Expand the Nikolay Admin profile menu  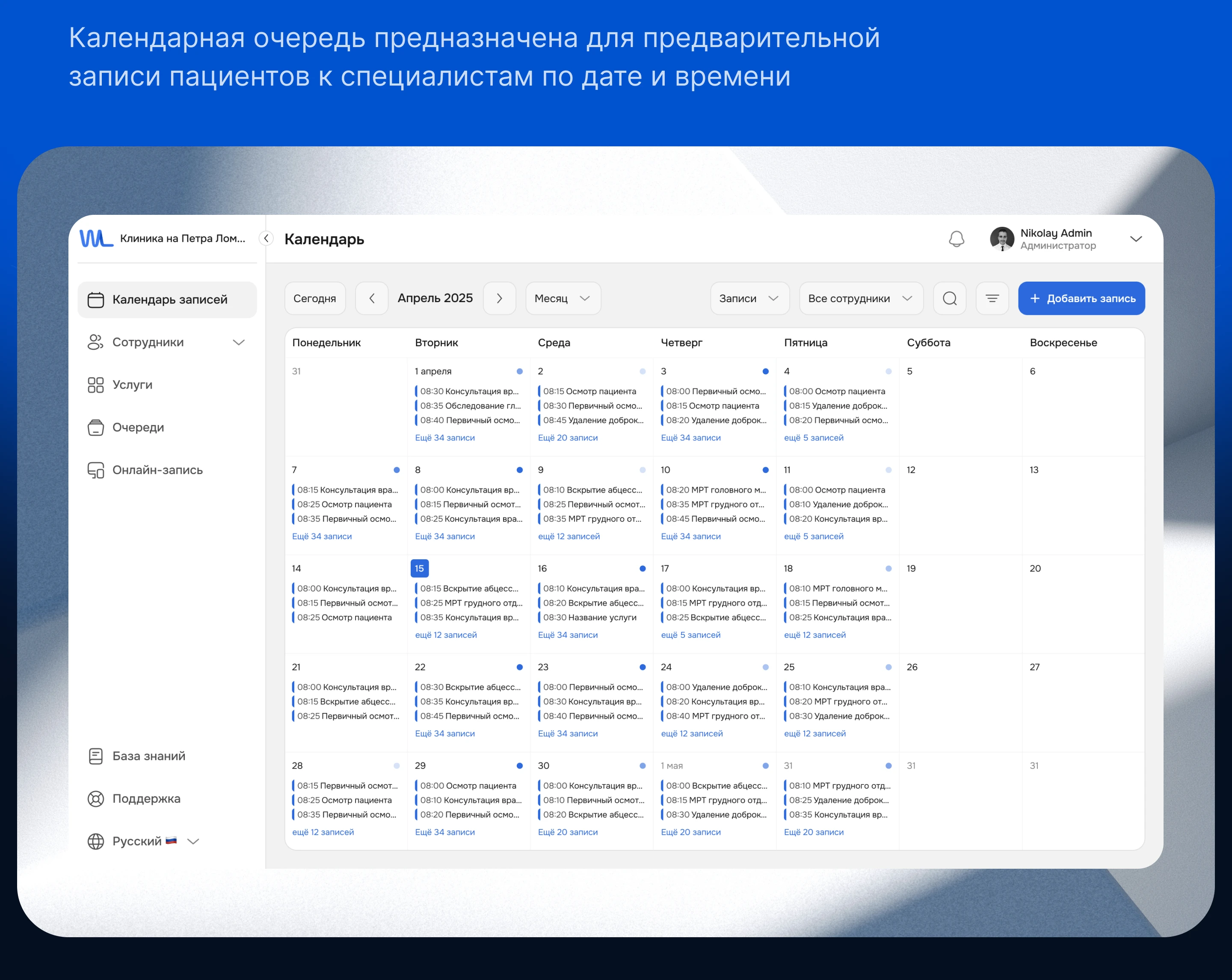click(x=1136, y=238)
